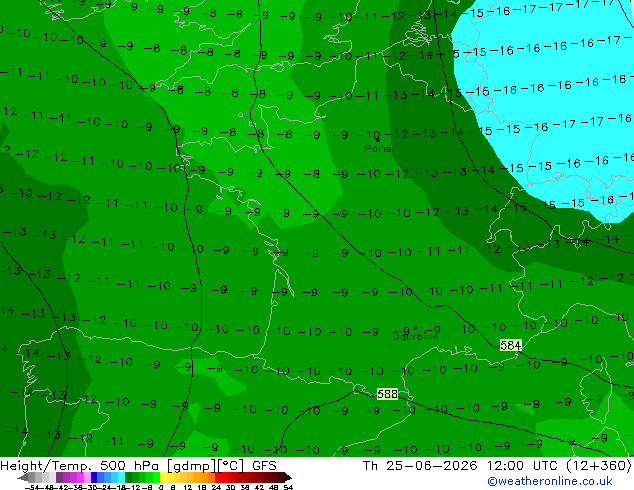
Task: Open the weatheronline.co.uk copyright link
Action: (550, 481)
